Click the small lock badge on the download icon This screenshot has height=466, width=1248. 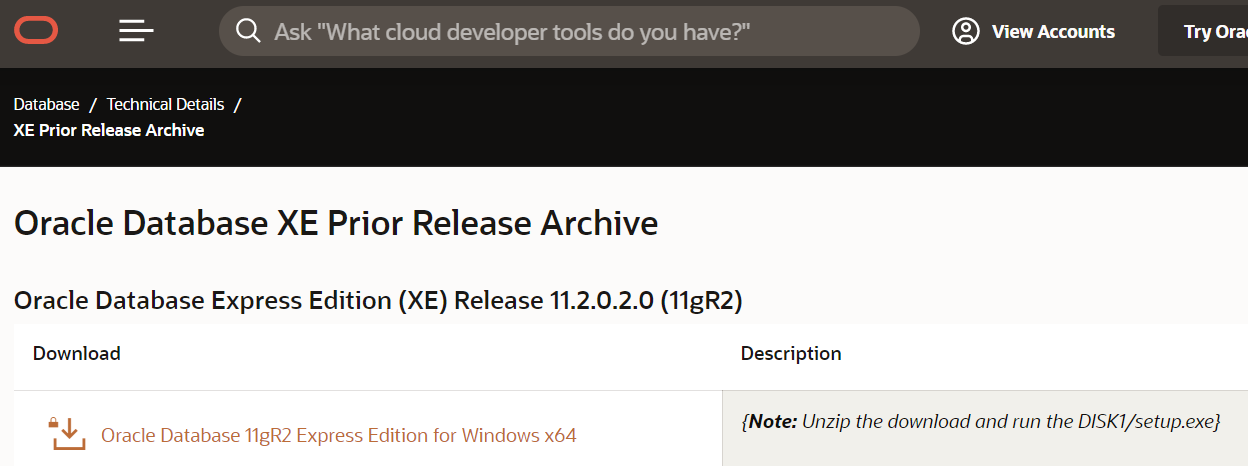point(54,422)
